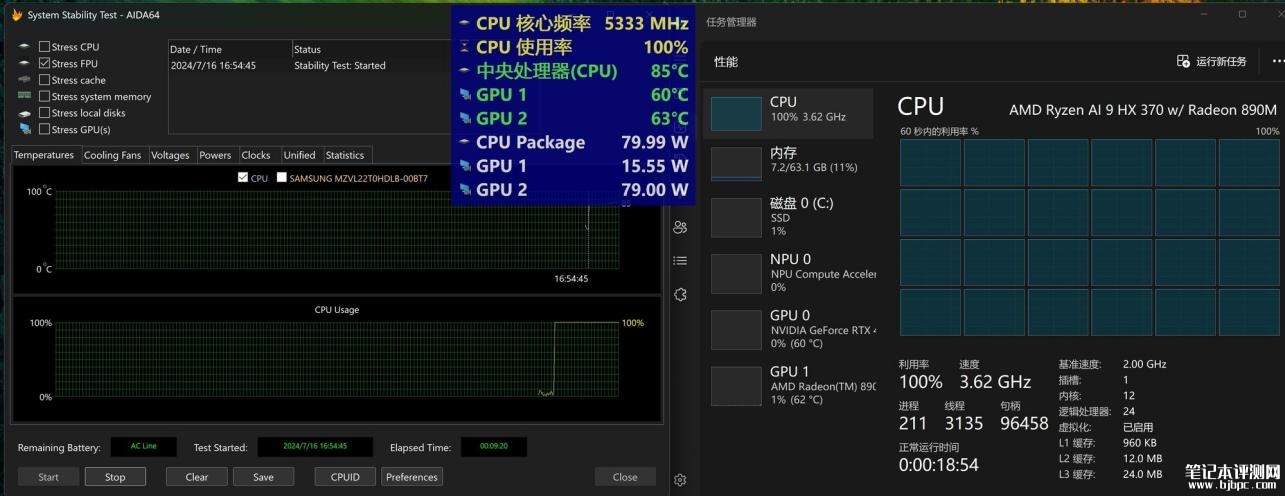Open the Services puzzle icon in Task Manager sidebar
Image resolution: width=1285 pixels, height=496 pixels.
pyautogui.click(x=681, y=294)
